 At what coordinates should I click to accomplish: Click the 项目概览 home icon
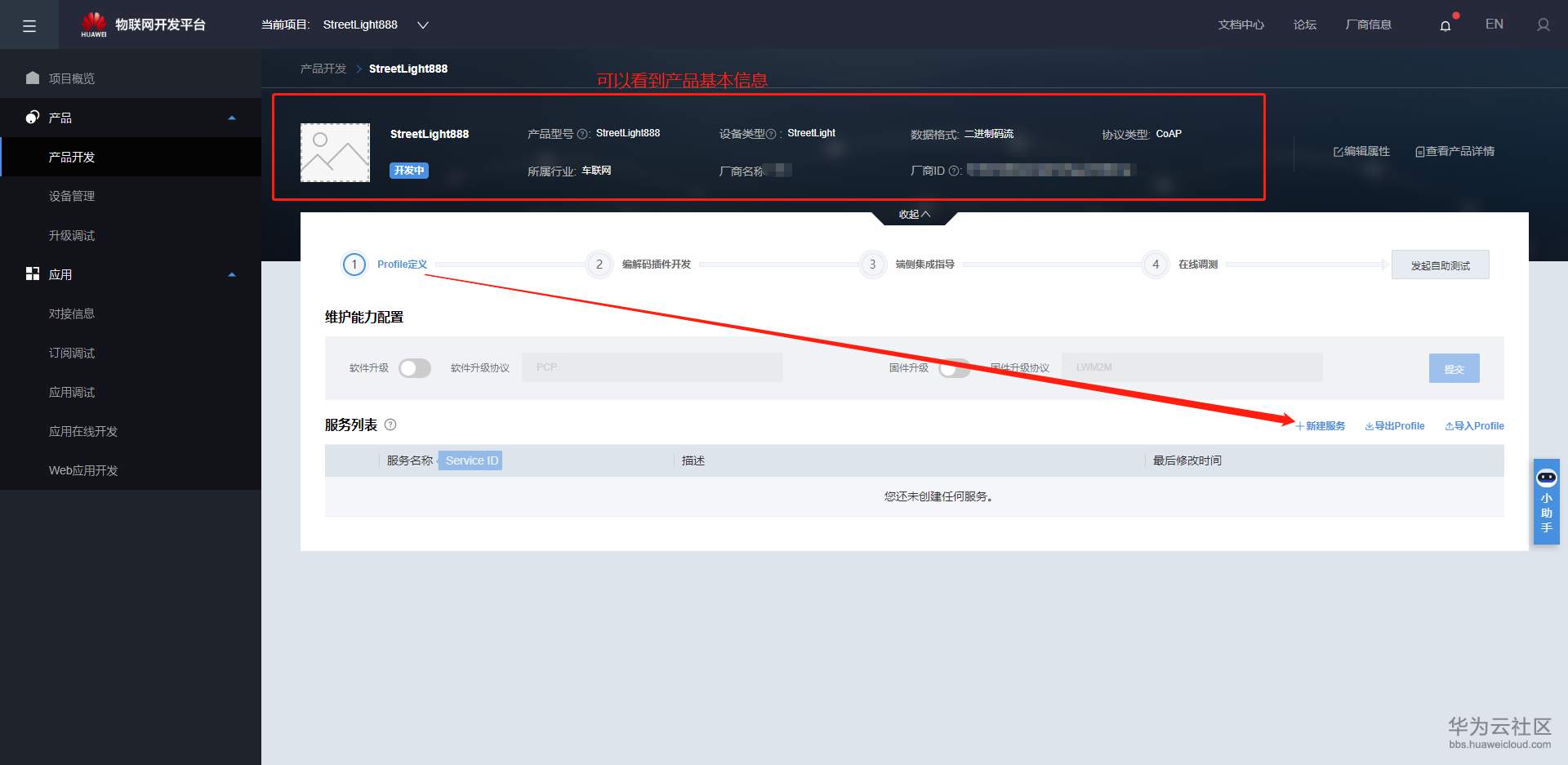[33, 78]
